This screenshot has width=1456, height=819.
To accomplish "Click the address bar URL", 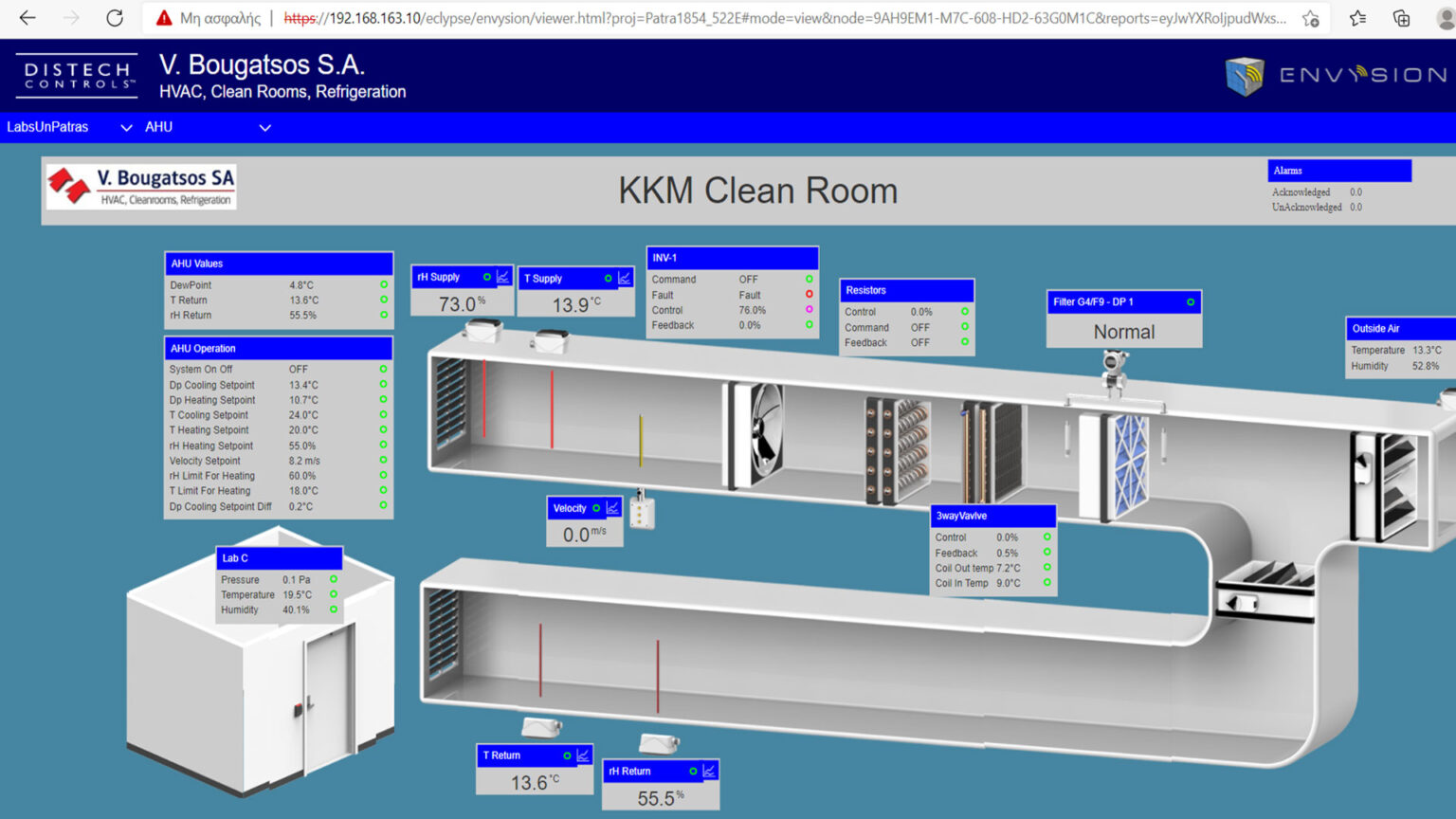I will pos(785,18).
